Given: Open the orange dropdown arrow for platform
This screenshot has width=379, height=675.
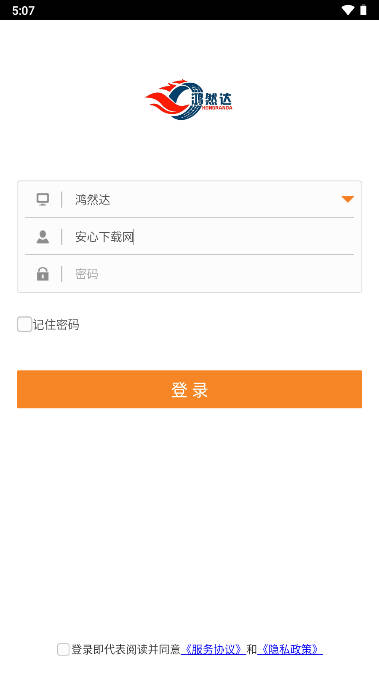Looking at the screenshot, I should (x=348, y=199).
